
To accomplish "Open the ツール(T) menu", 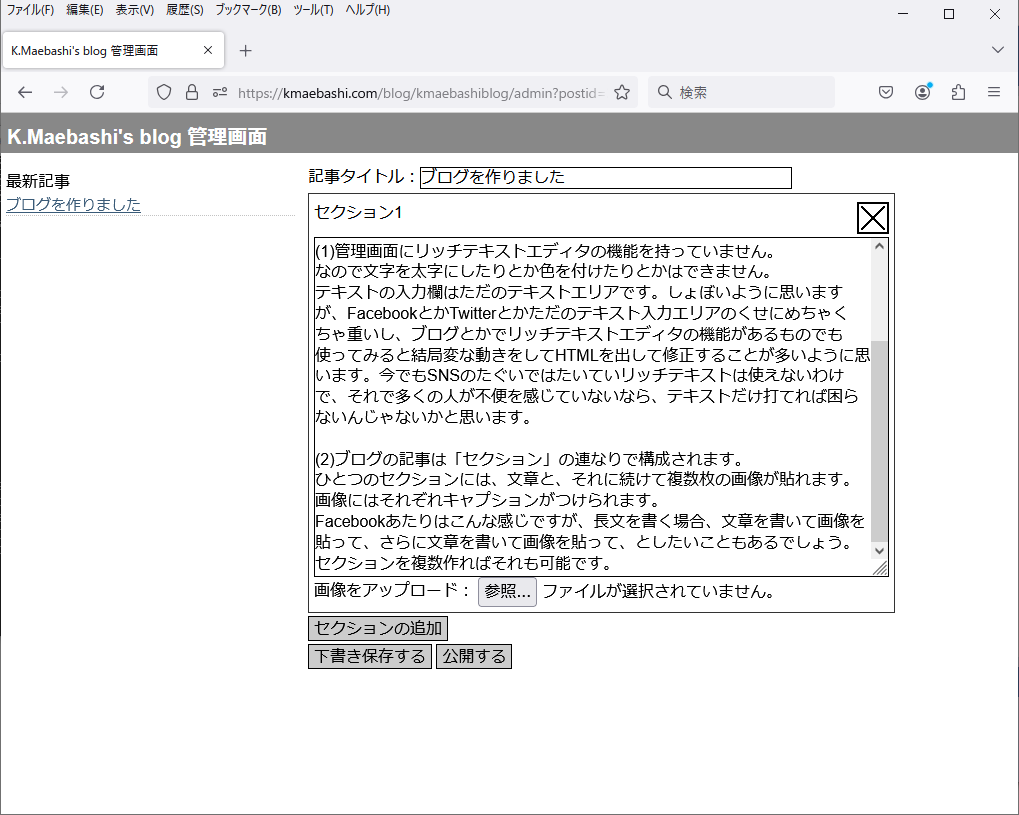I will coord(313,10).
